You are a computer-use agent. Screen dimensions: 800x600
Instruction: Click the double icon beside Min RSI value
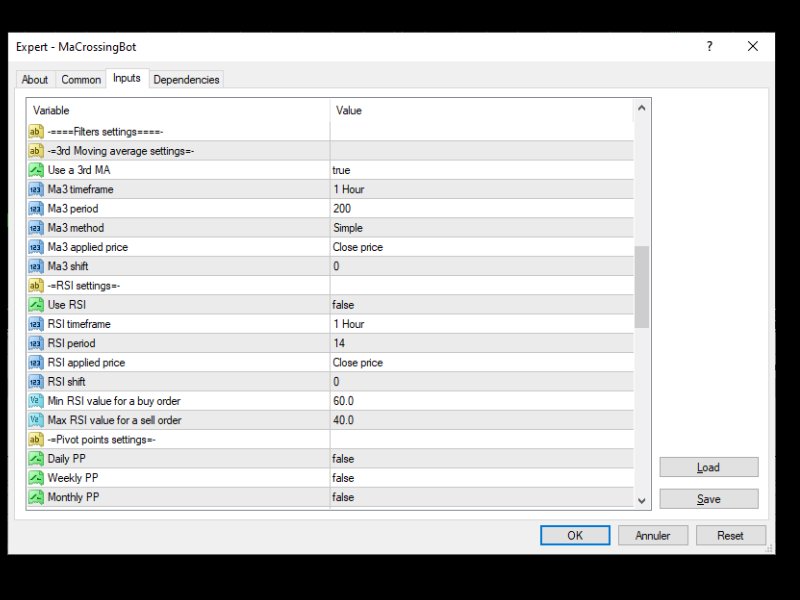tap(36, 401)
